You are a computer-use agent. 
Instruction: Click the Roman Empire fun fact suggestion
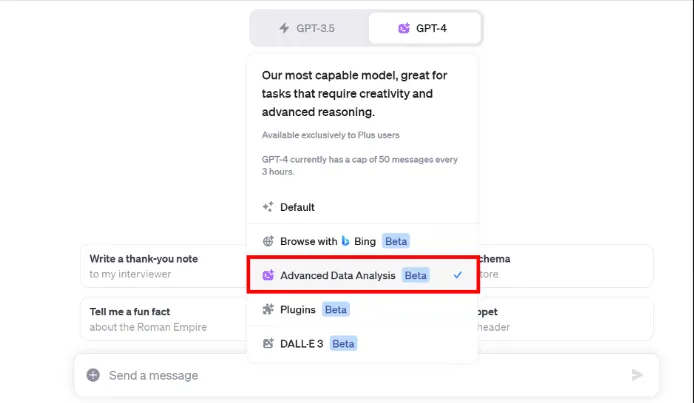[164, 319]
